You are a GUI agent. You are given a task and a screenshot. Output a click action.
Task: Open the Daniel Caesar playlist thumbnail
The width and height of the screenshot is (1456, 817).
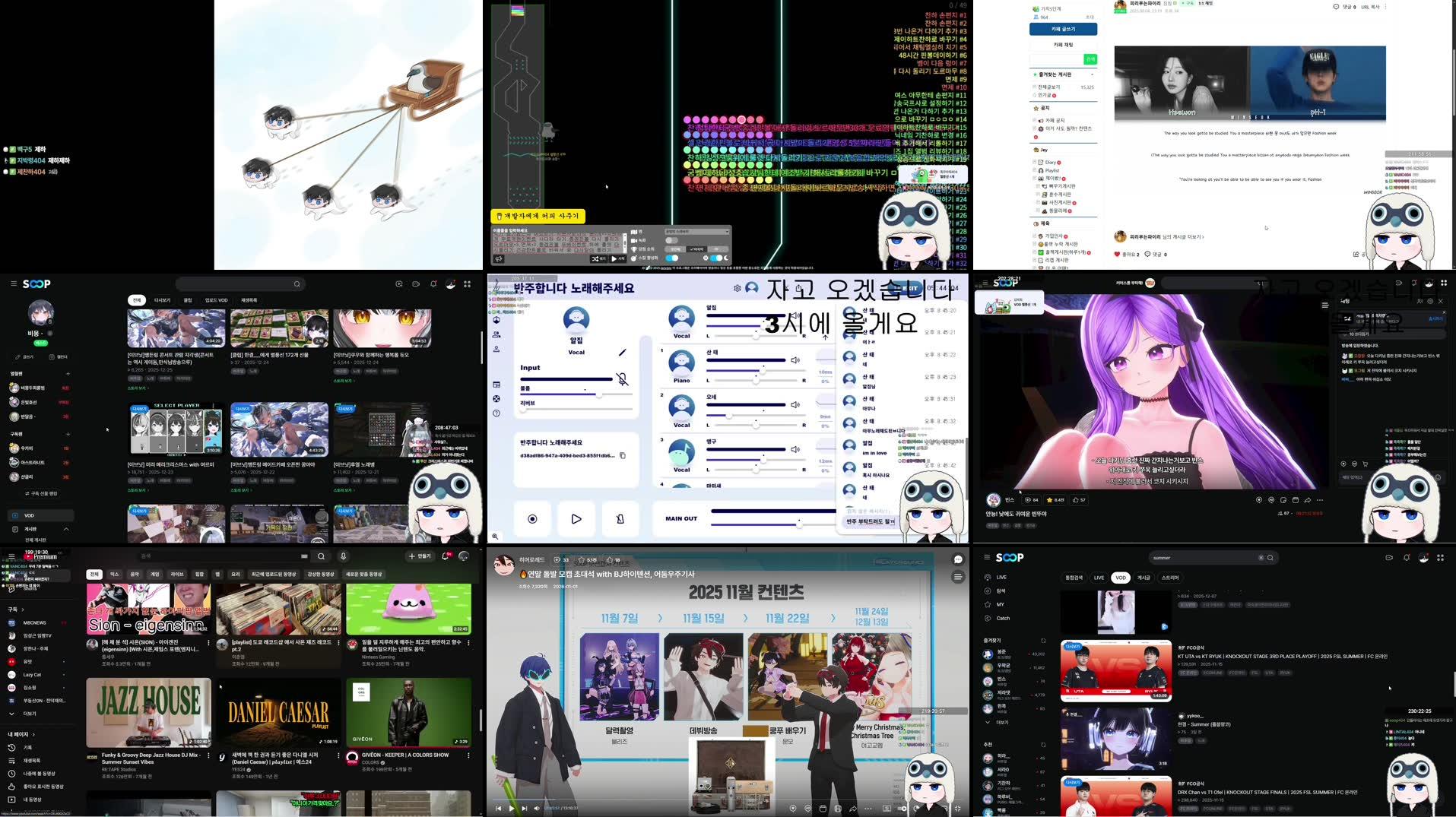(x=278, y=712)
